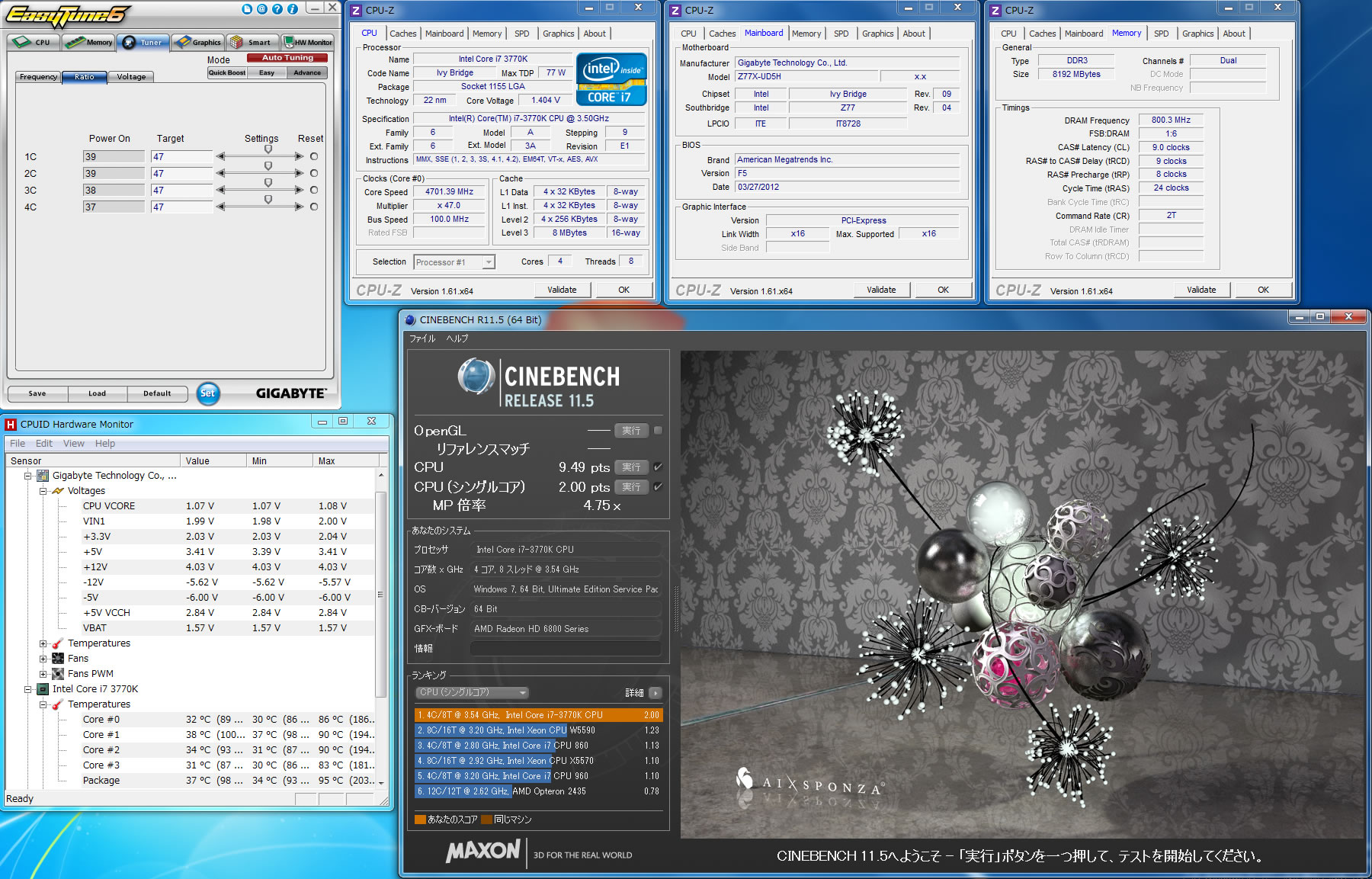Open the SPD tab in Mainboard CPU-Z window
Image resolution: width=1372 pixels, height=879 pixels.
[841, 34]
